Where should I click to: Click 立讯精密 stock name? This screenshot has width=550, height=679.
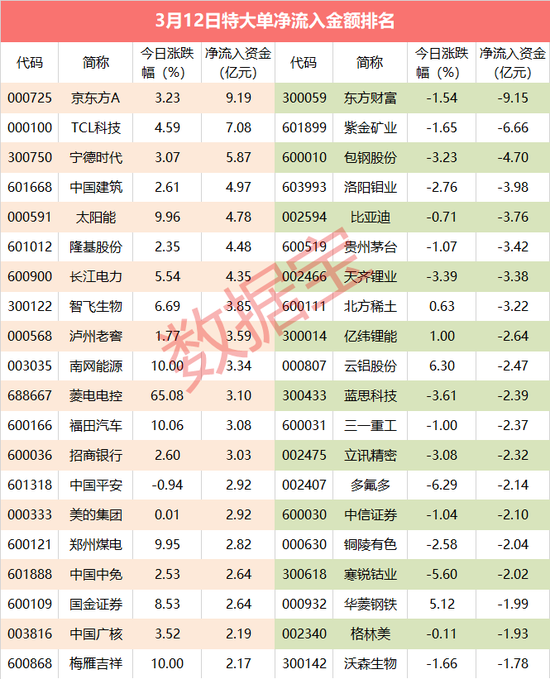click(x=370, y=455)
